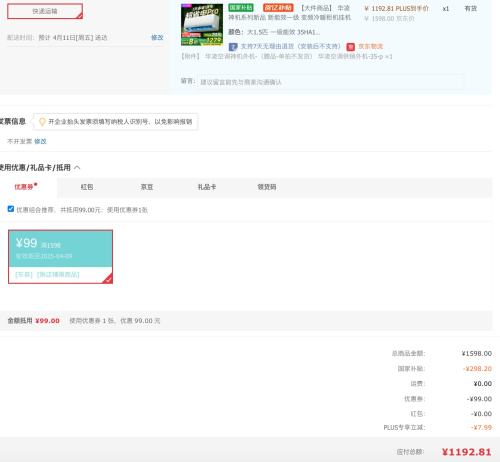The image size is (500, 462).
Task: Click the 应付总额 ¥1192.81 amount
Action: click(x=466, y=452)
